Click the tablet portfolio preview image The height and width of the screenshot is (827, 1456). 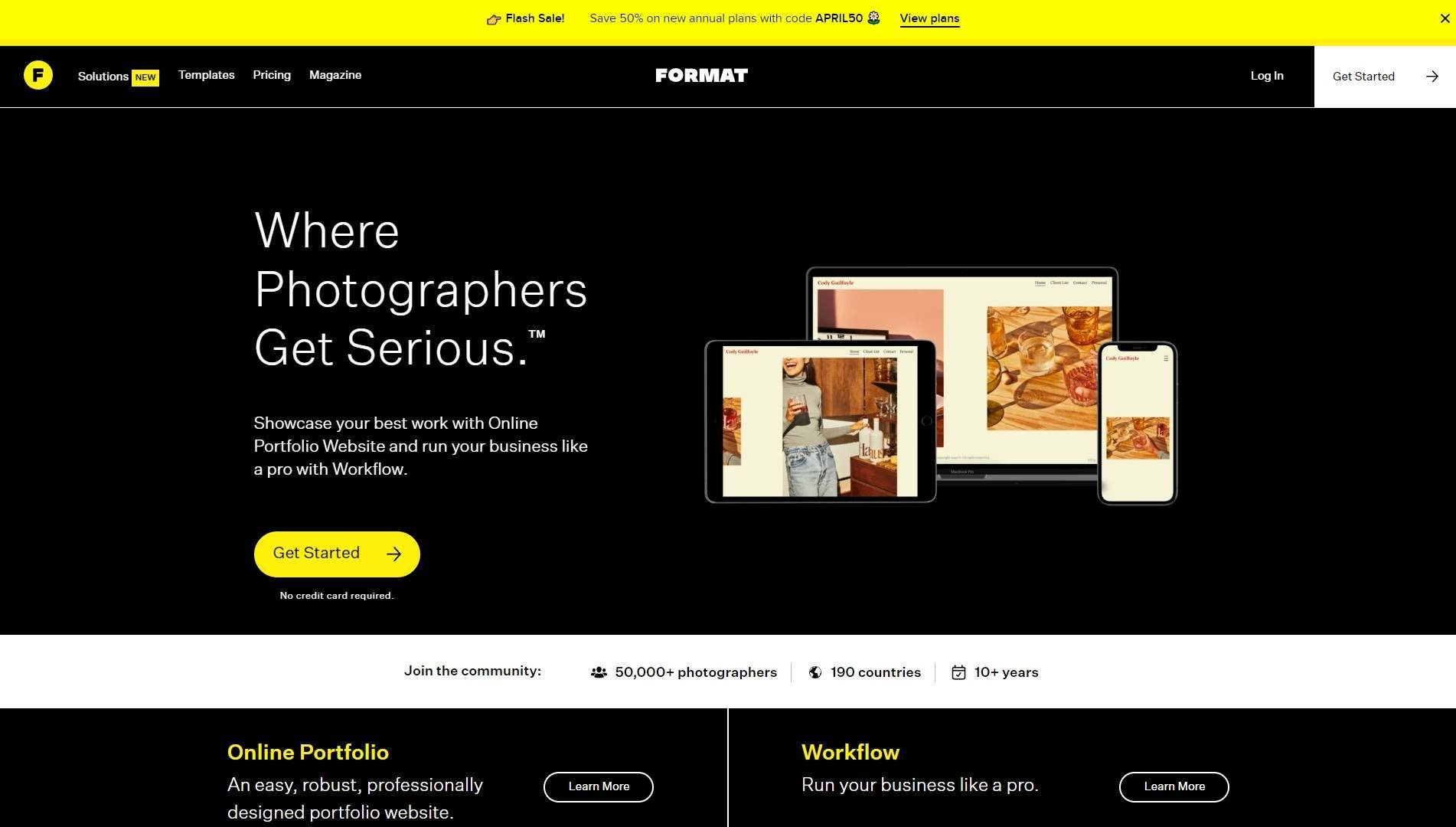click(820, 422)
